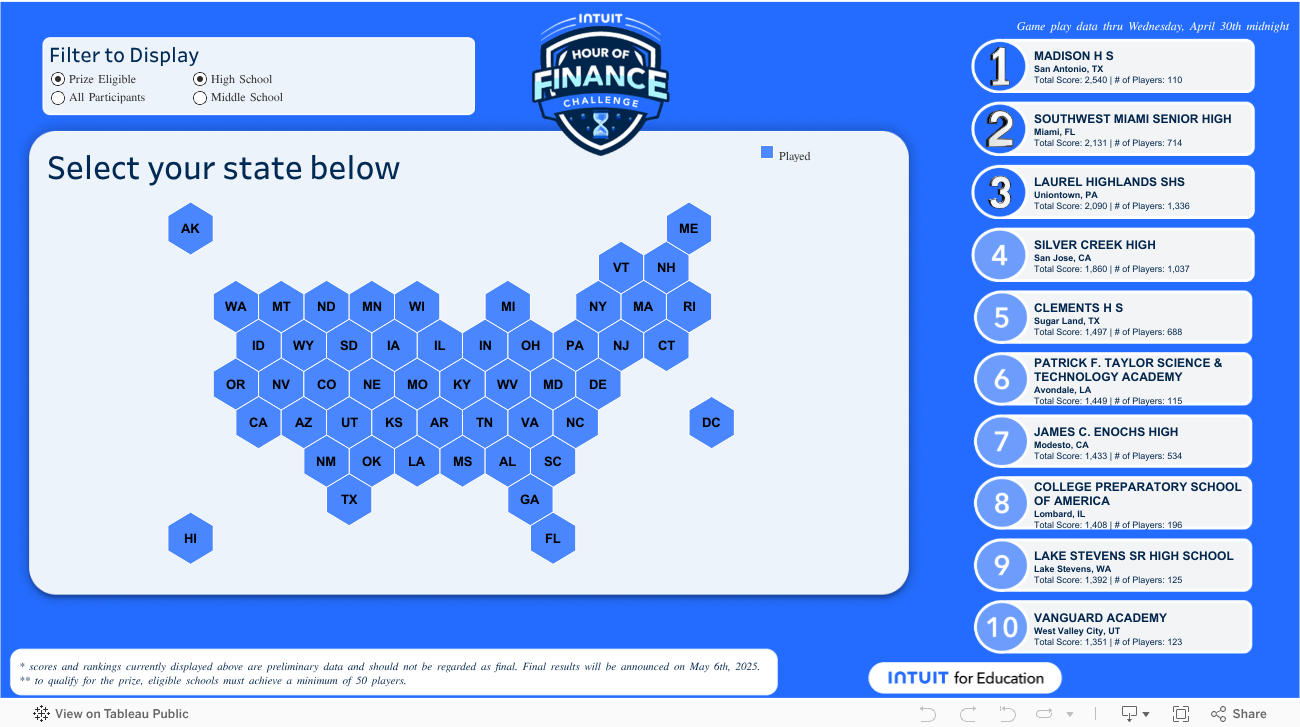Select the High School radio button
The width and height of the screenshot is (1300, 727).
click(200, 79)
